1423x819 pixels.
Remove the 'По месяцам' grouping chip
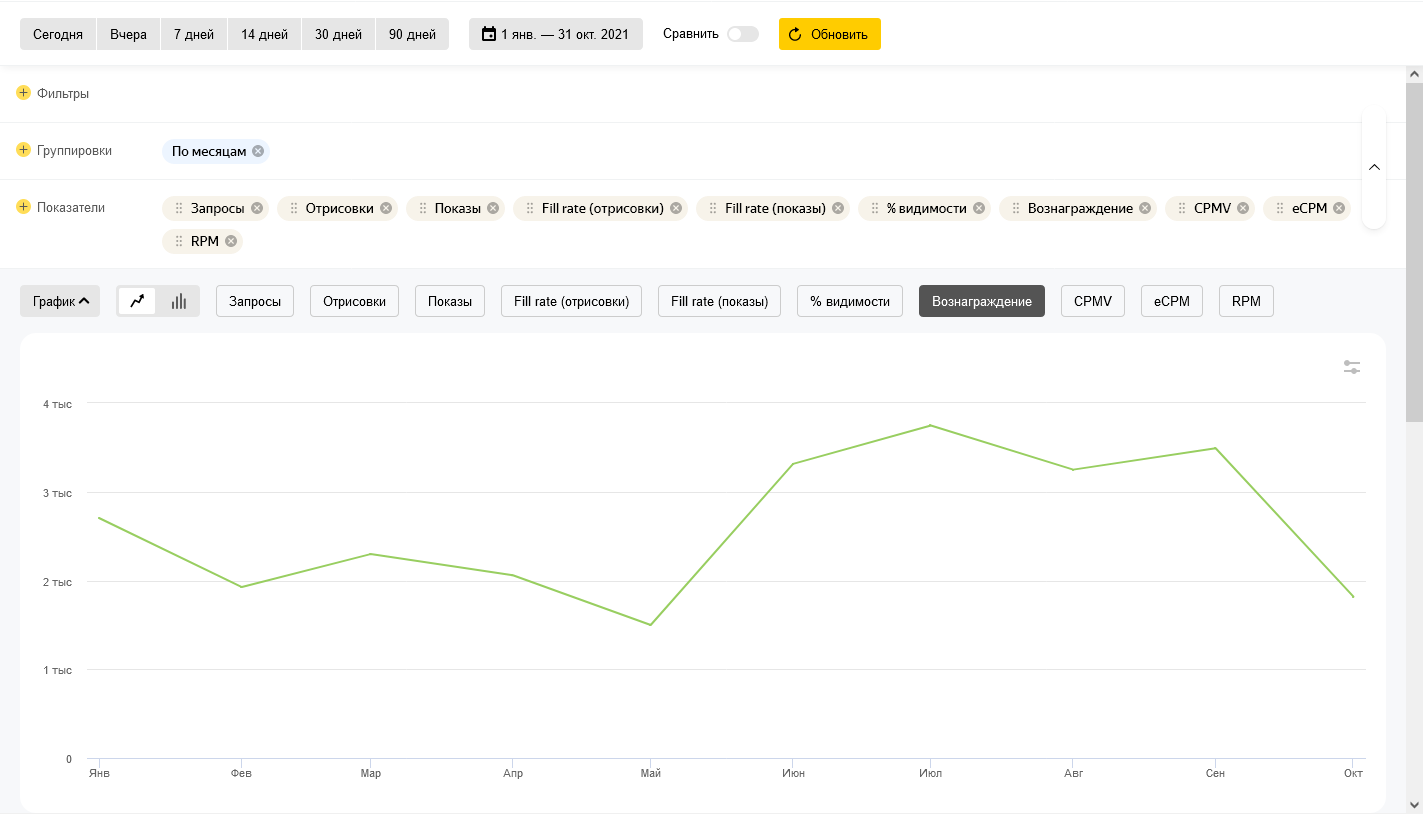pyautogui.click(x=258, y=151)
